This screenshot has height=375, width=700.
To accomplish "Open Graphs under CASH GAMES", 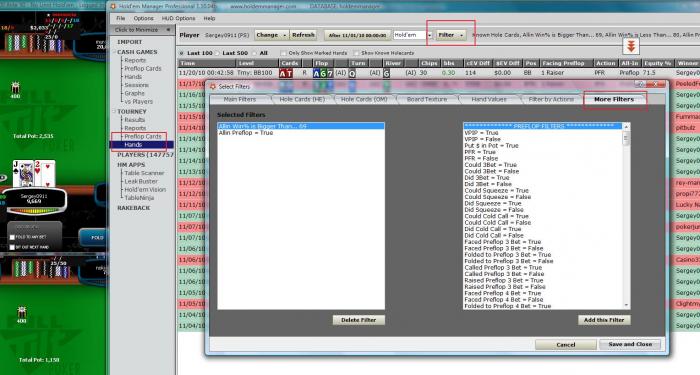I will [134, 93].
